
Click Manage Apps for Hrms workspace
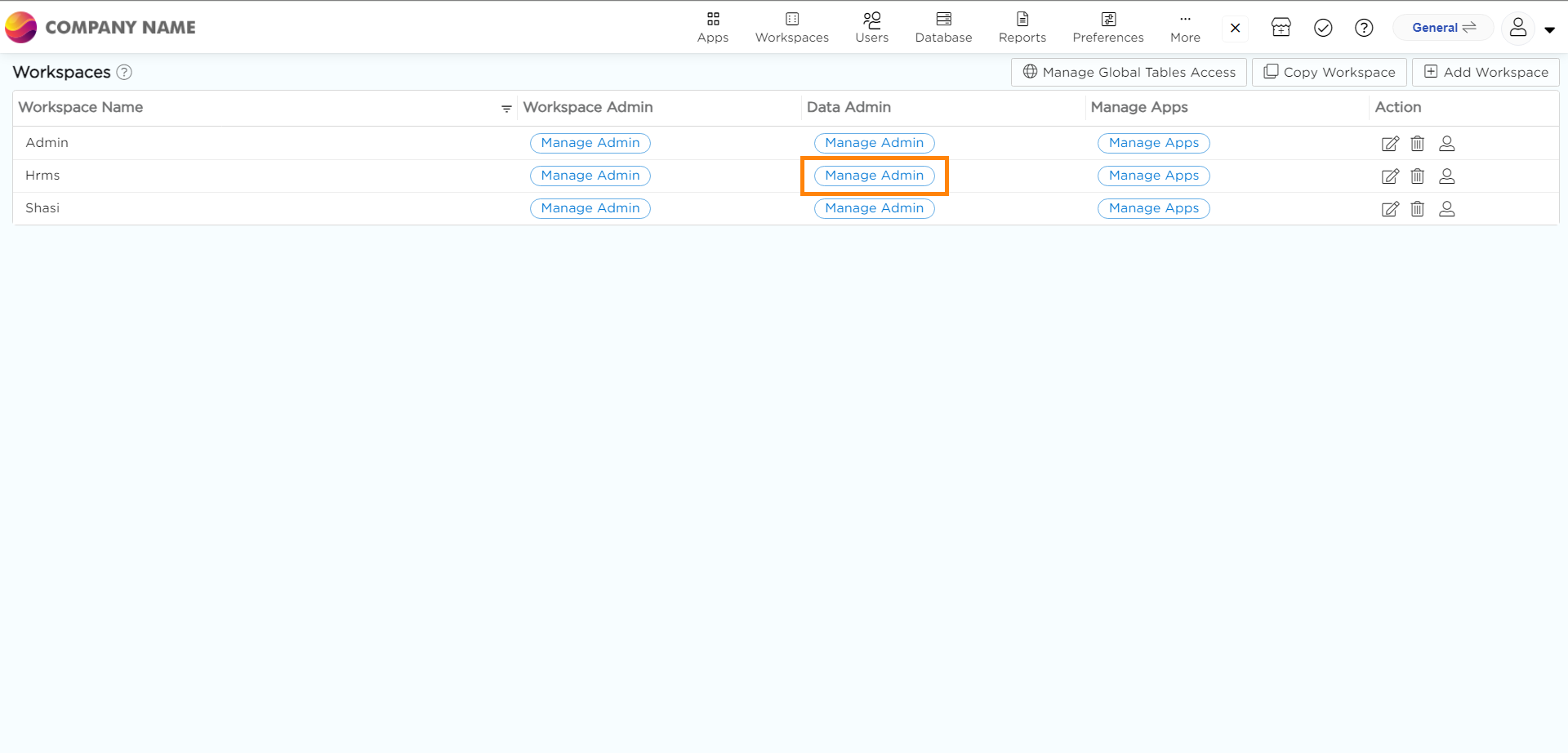(1153, 176)
